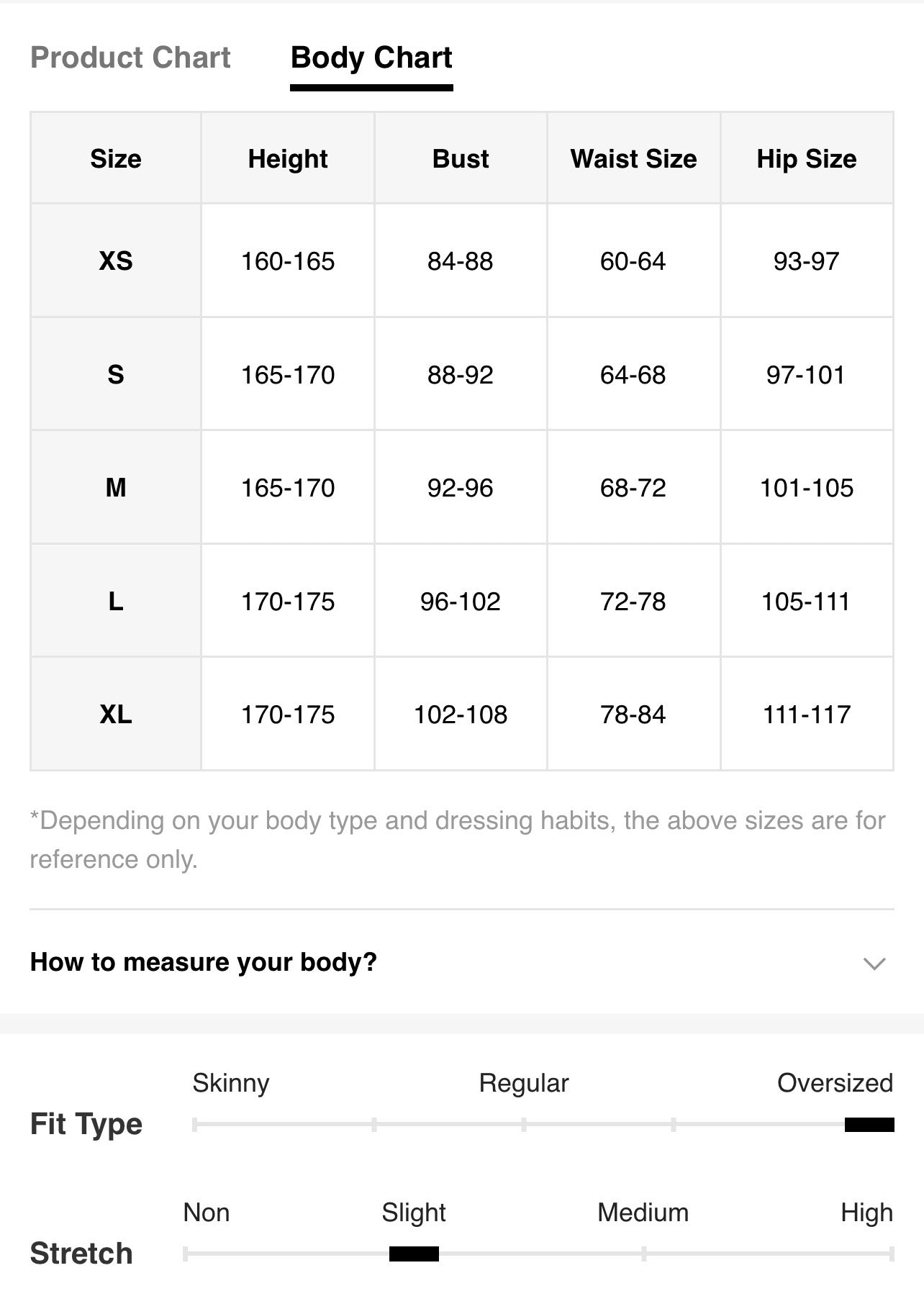Select the XL size row header

(x=116, y=714)
